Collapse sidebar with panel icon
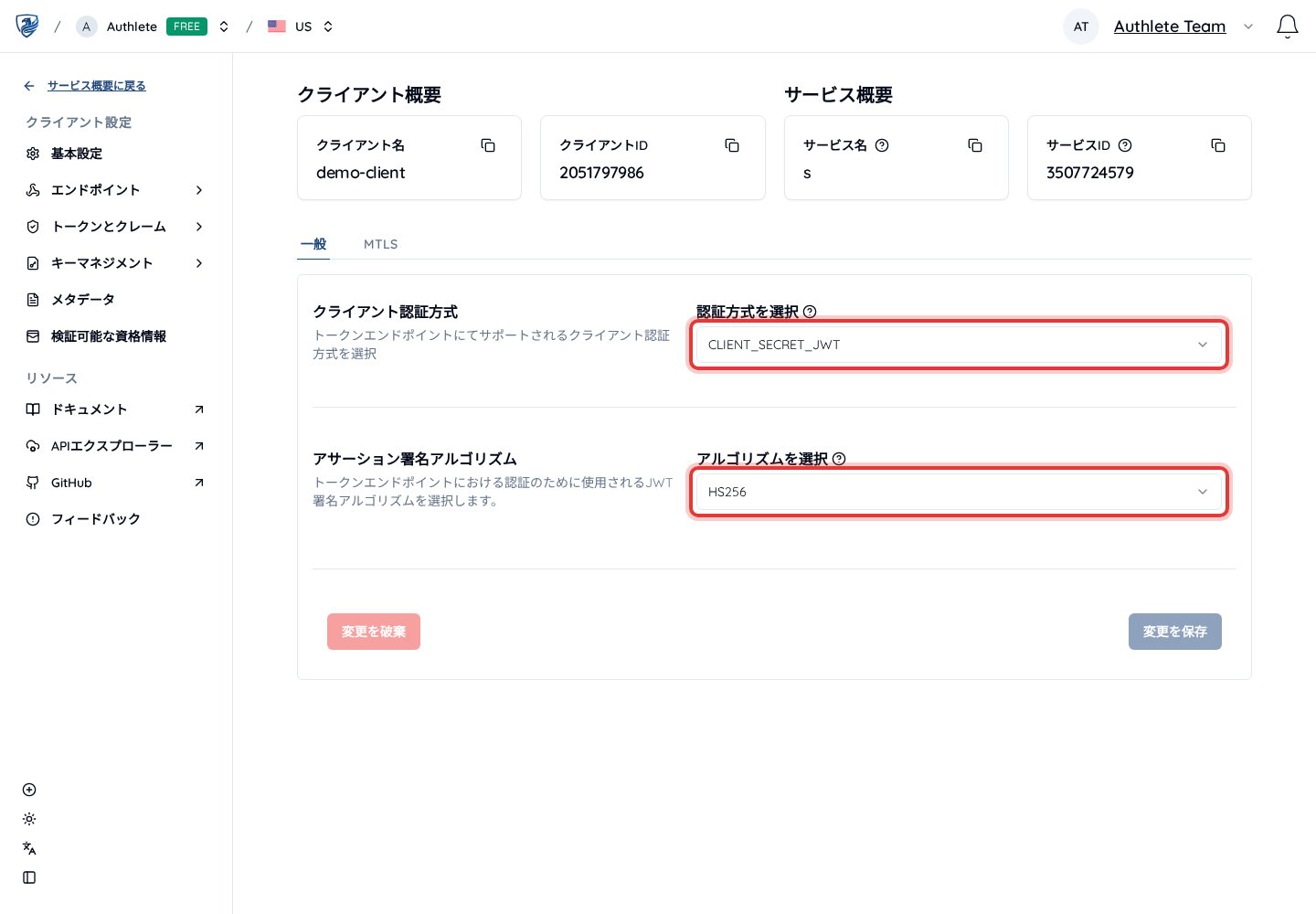The image size is (1316, 914). [29, 877]
